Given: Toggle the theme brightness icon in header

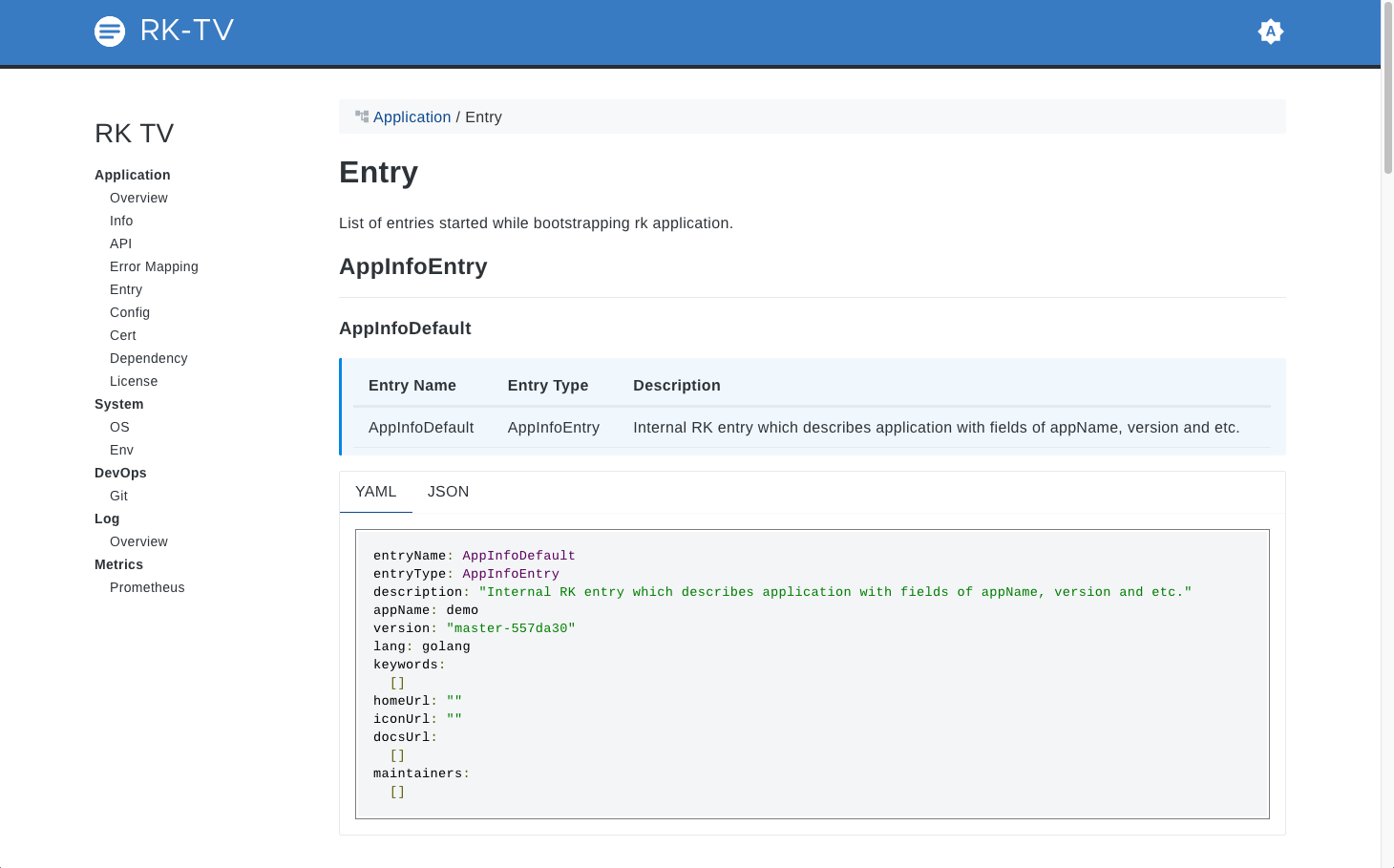Looking at the screenshot, I should [x=1271, y=32].
